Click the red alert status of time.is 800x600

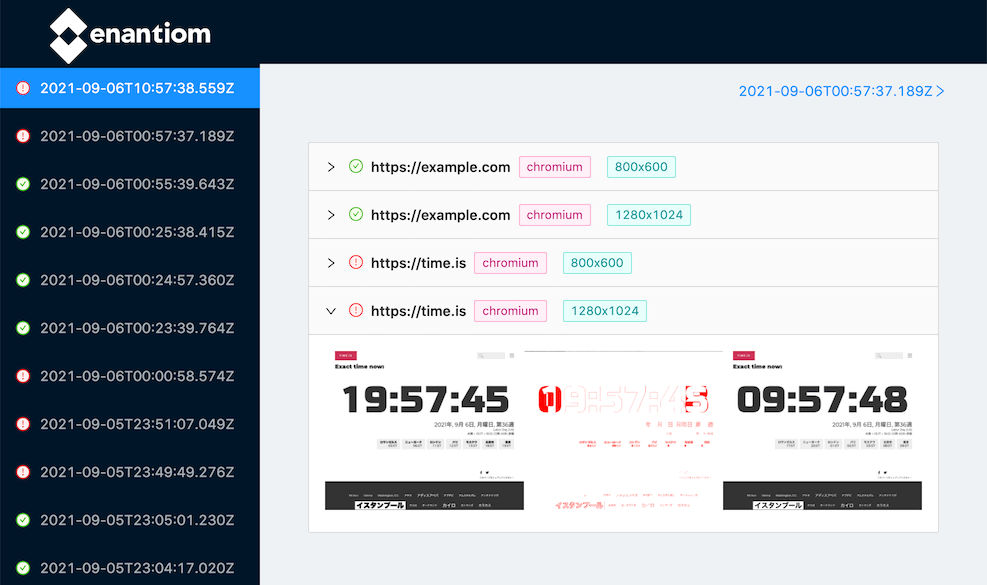[x=356, y=262]
